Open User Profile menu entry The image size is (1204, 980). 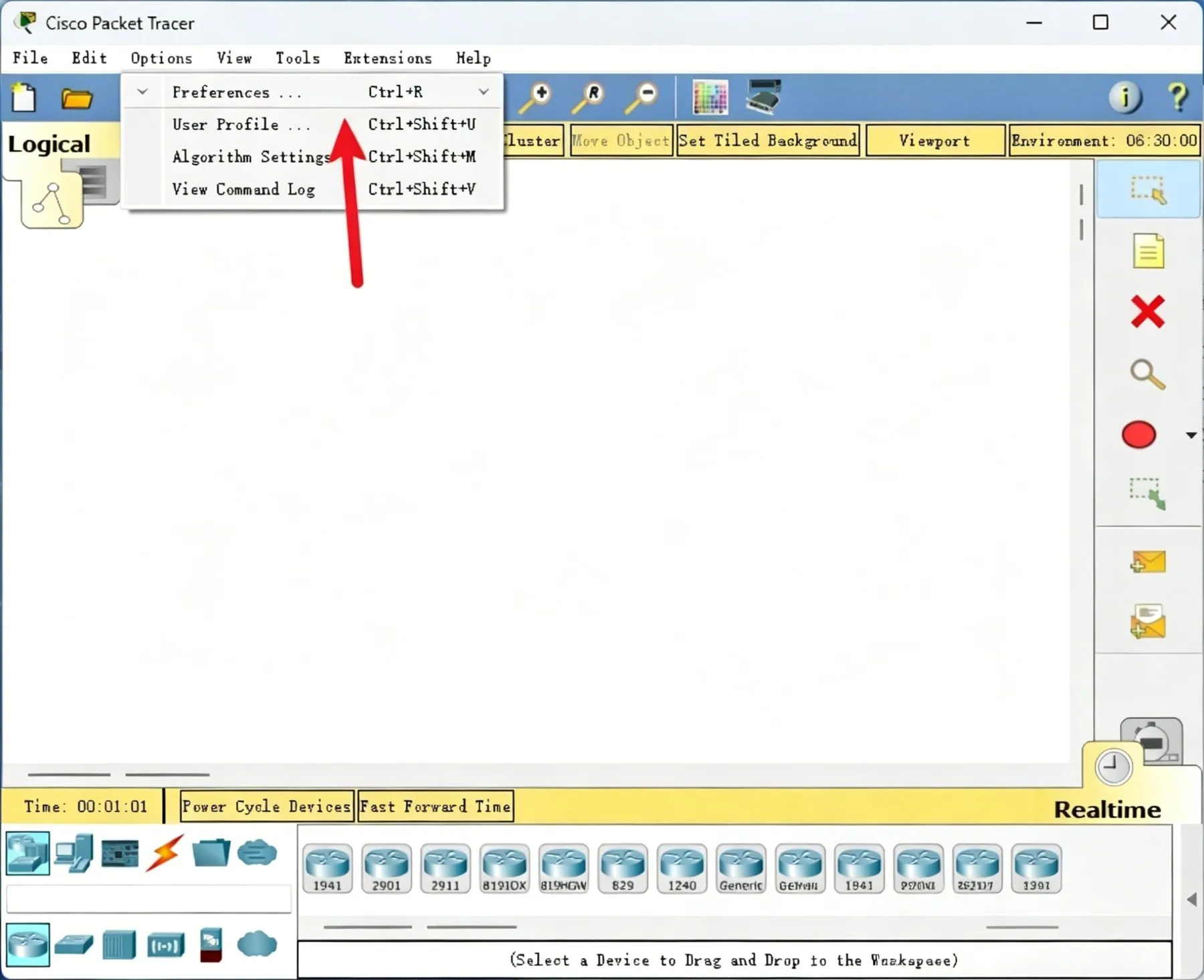point(313,124)
